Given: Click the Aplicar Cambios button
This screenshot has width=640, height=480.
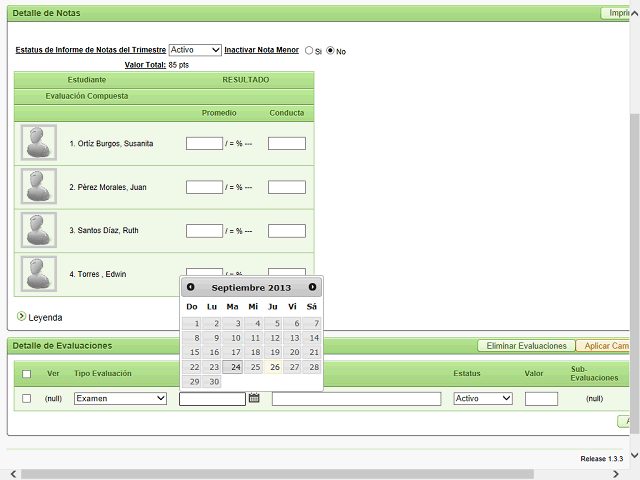Looking at the screenshot, I should tap(606, 346).
